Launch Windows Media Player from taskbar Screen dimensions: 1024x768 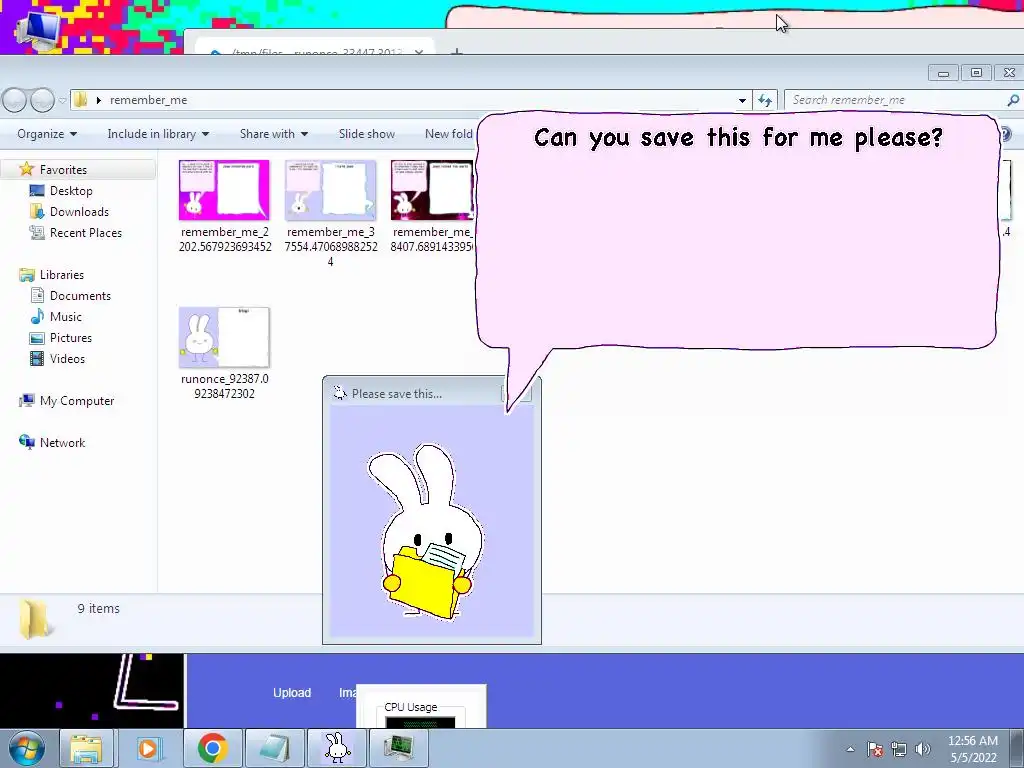(148, 748)
